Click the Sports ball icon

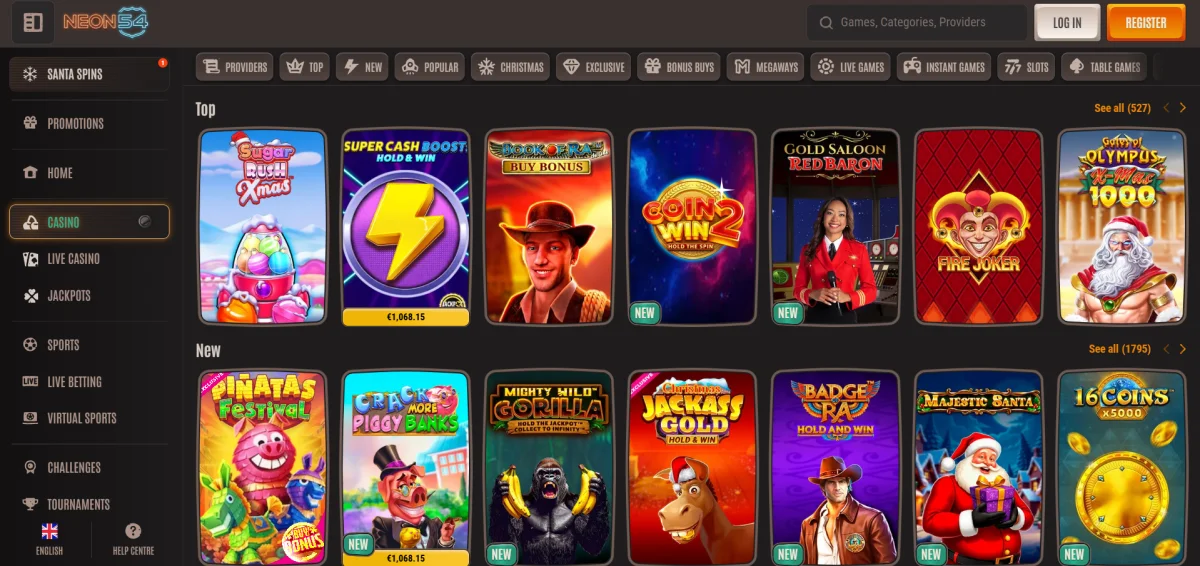click(x=30, y=345)
